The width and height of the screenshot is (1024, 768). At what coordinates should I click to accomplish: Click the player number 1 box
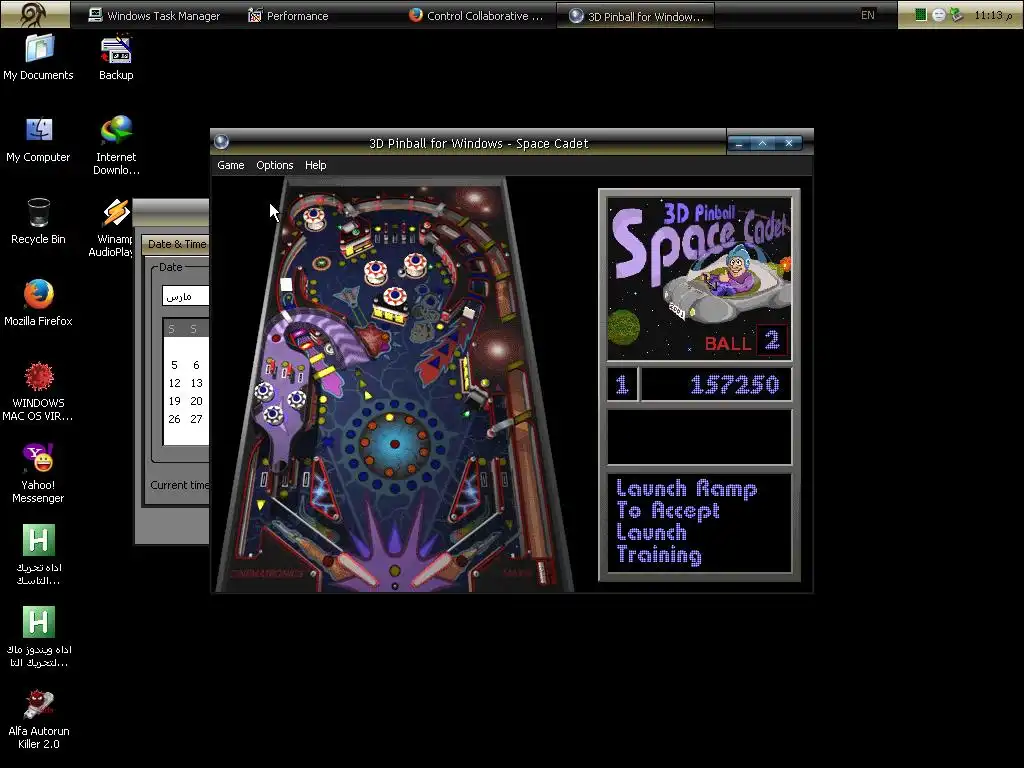tap(622, 384)
